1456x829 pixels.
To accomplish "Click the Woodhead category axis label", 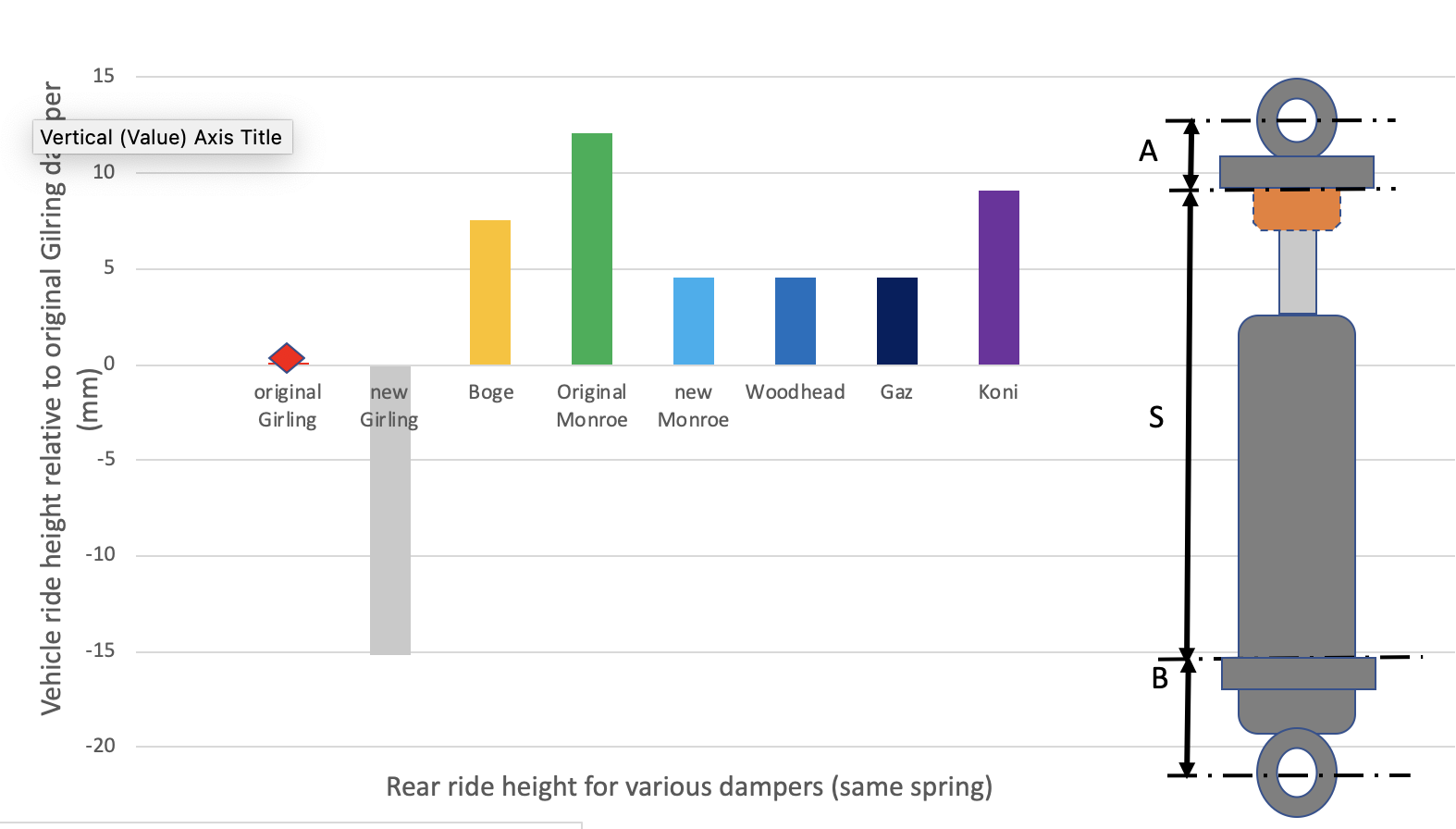I will click(x=796, y=392).
